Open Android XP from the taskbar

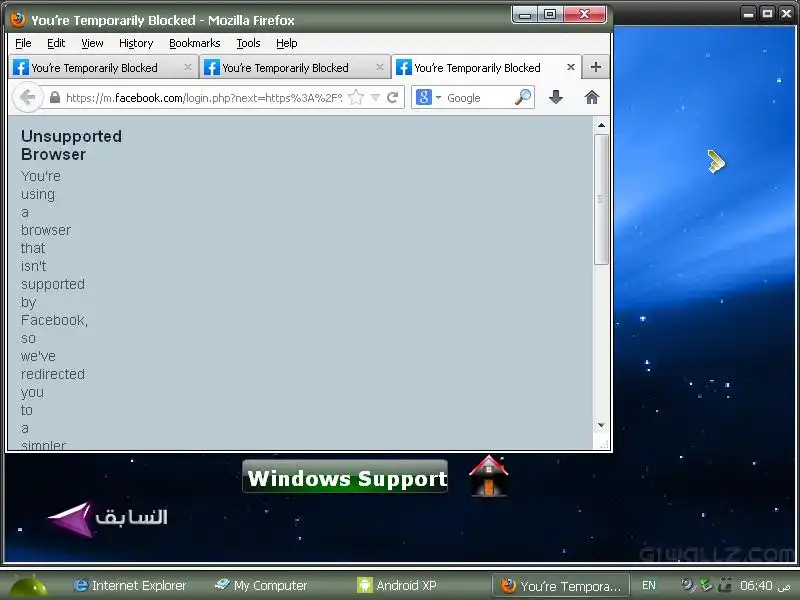(397, 586)
